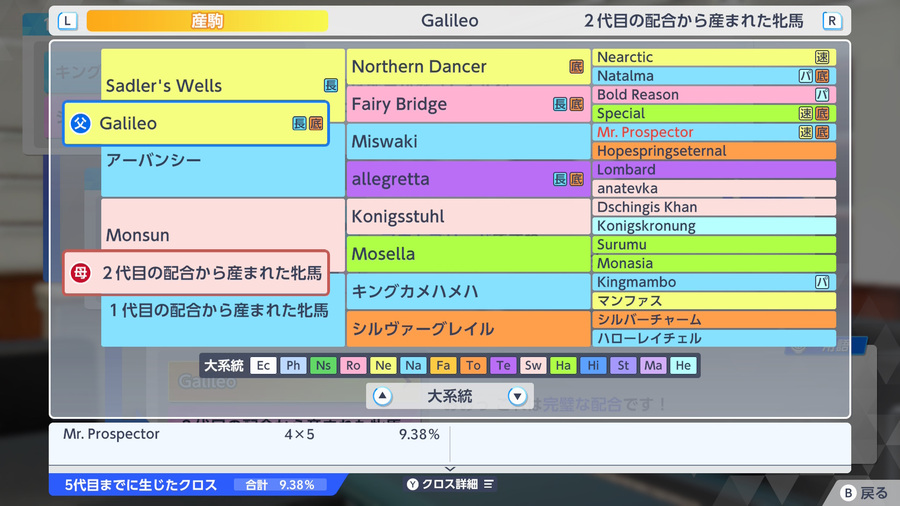The height and width of the screenshot is (506, 900).
Task: Click the L shoulder button icon
Action: point(68,21)
